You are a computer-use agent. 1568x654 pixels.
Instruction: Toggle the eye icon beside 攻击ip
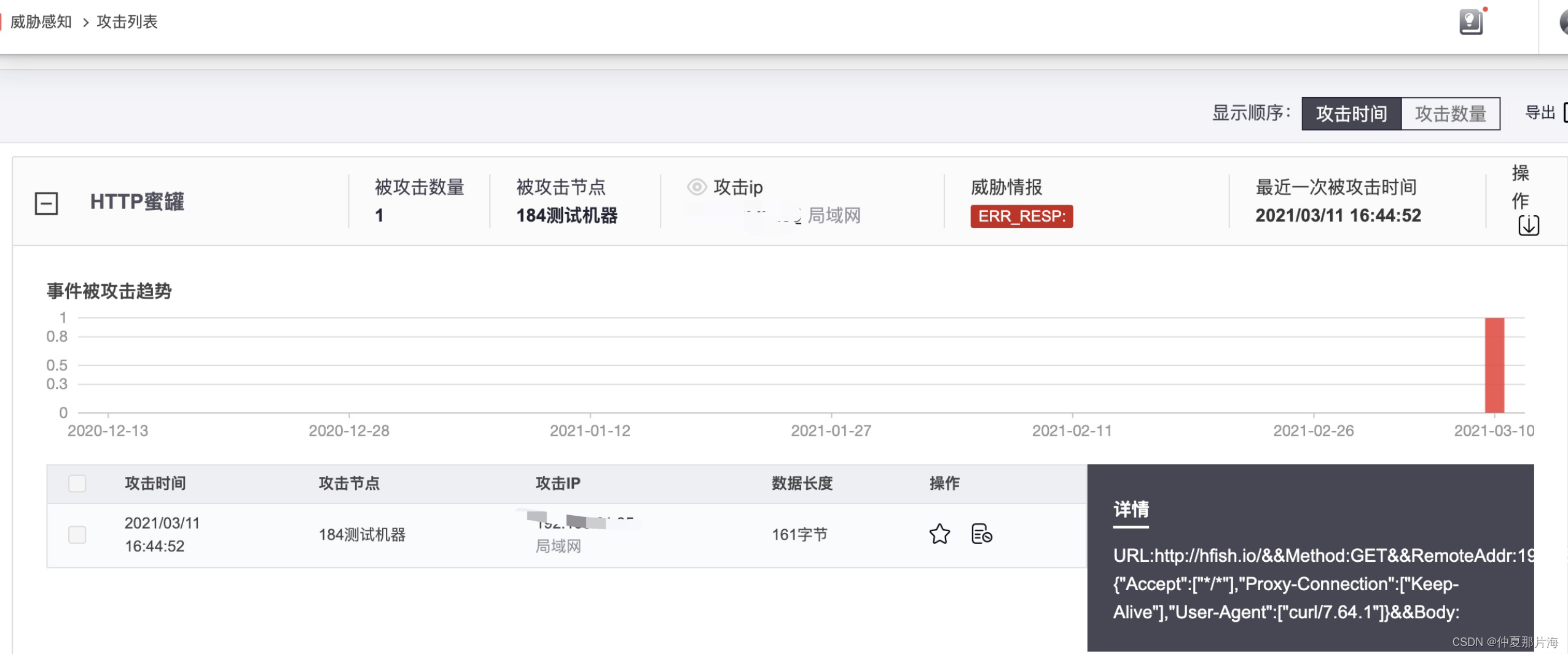coord(696,187)
